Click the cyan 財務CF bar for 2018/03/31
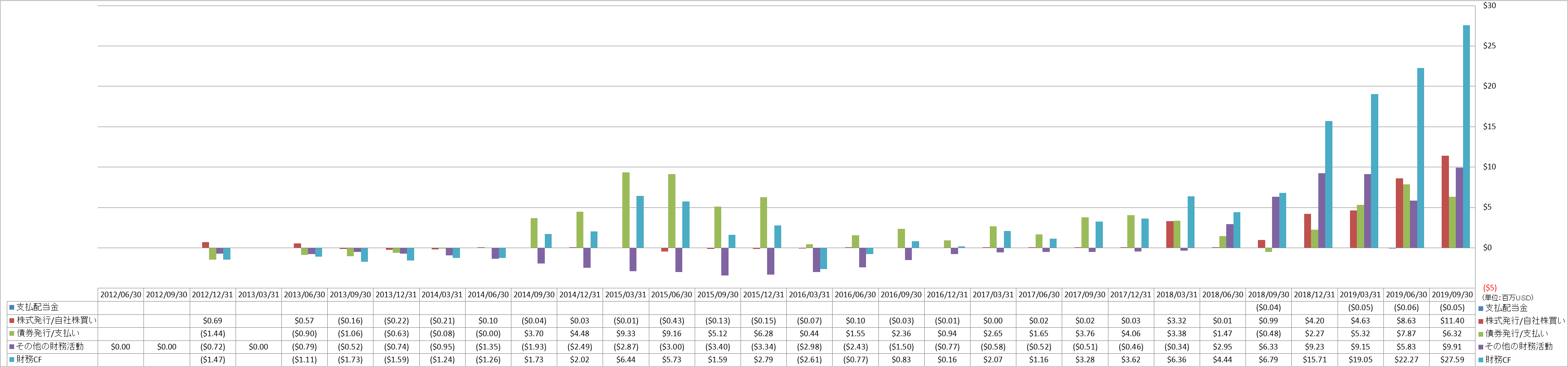The height and width of the screenshot is (367, 1568). click(x=1191, y=222)
